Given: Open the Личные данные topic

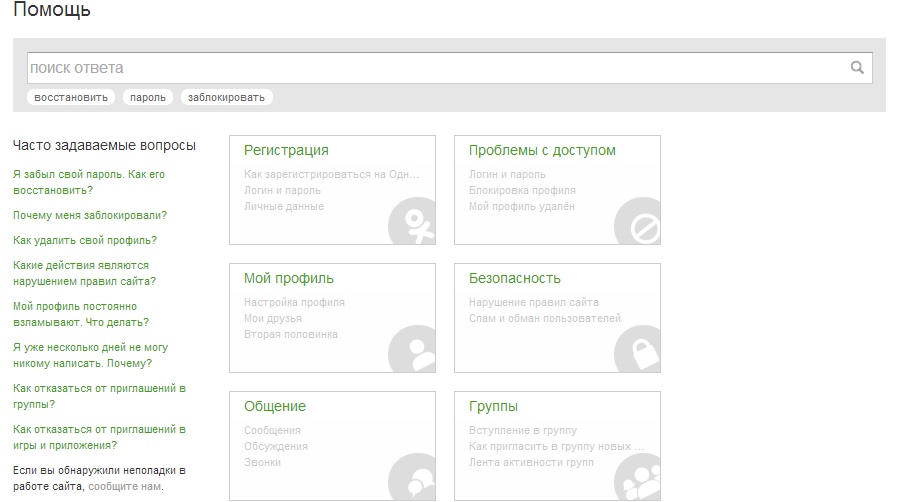Looking at the screenshot, I should (284, 207).
